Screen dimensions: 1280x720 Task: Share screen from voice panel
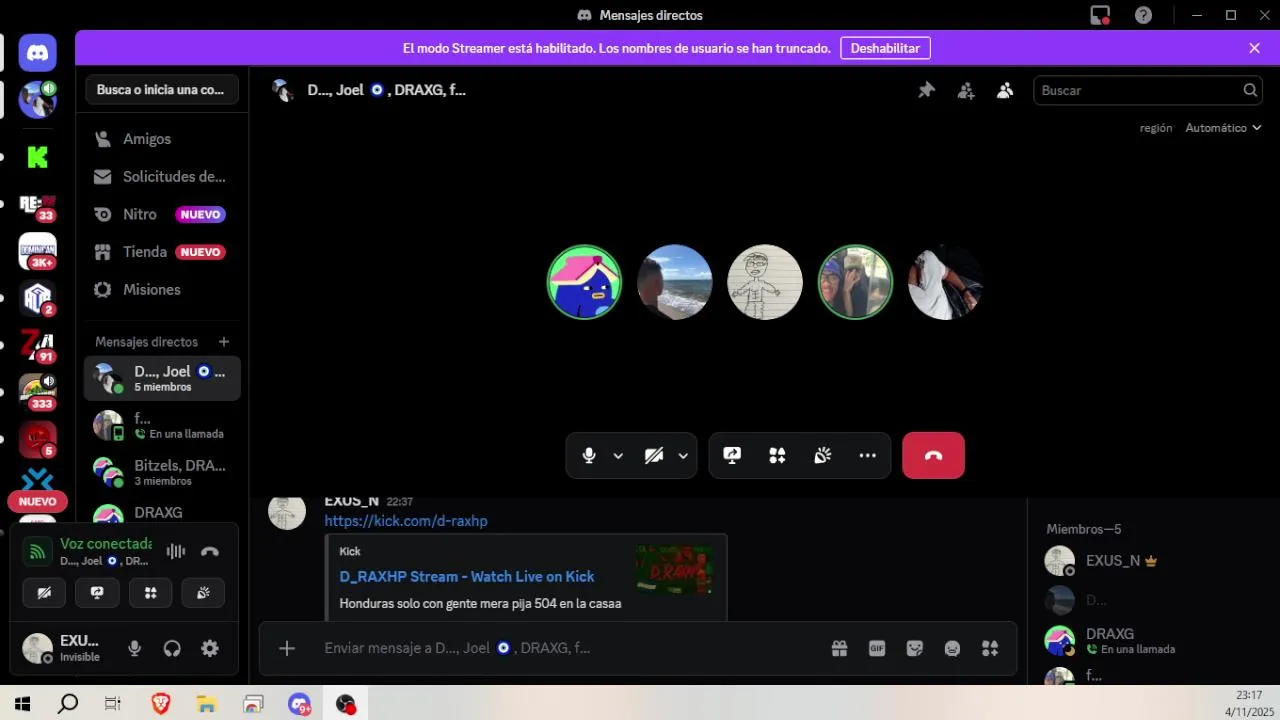coord(97,593)
